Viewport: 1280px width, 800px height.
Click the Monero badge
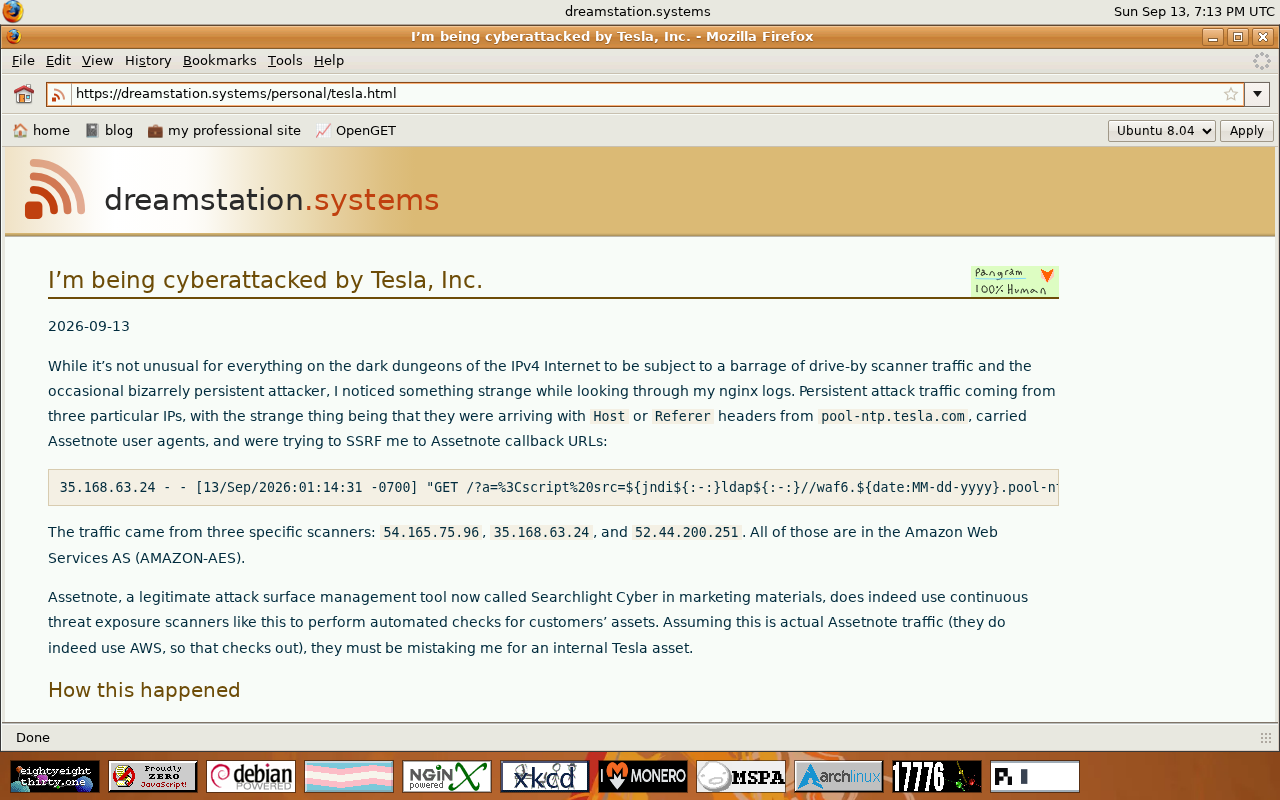(643, 777)
